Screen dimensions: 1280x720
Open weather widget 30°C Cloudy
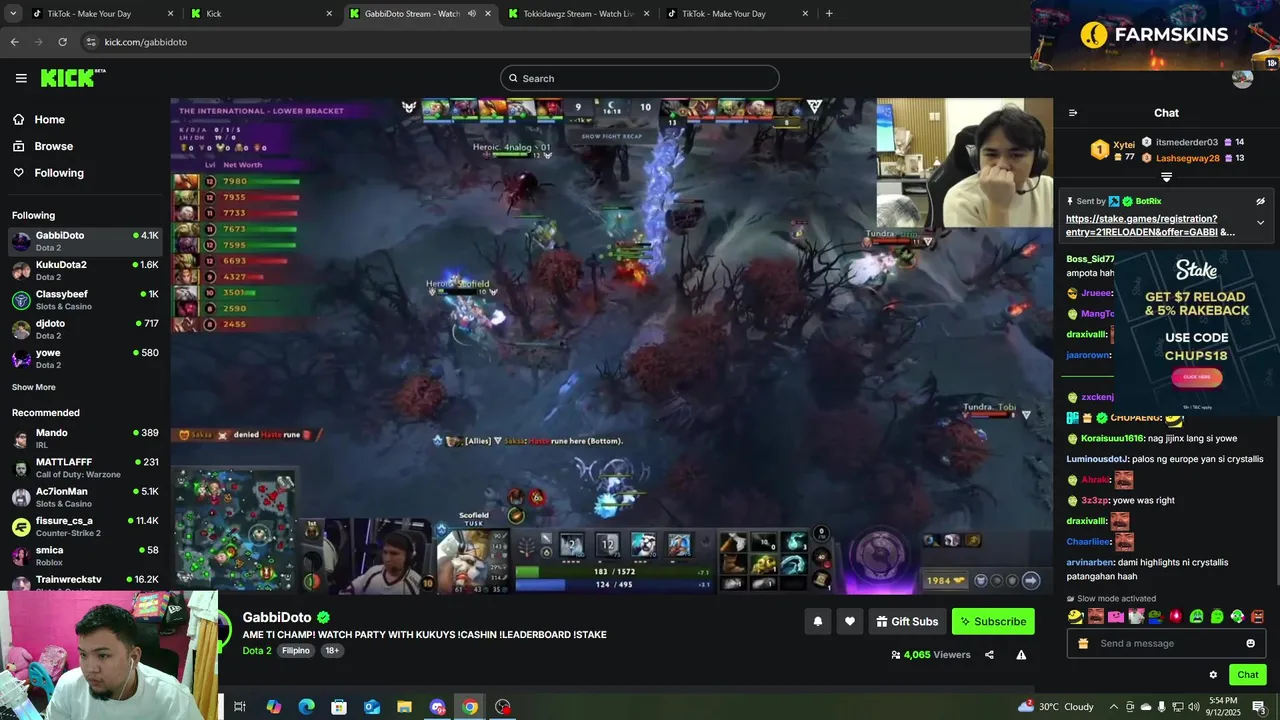(x=1056, y=707)
